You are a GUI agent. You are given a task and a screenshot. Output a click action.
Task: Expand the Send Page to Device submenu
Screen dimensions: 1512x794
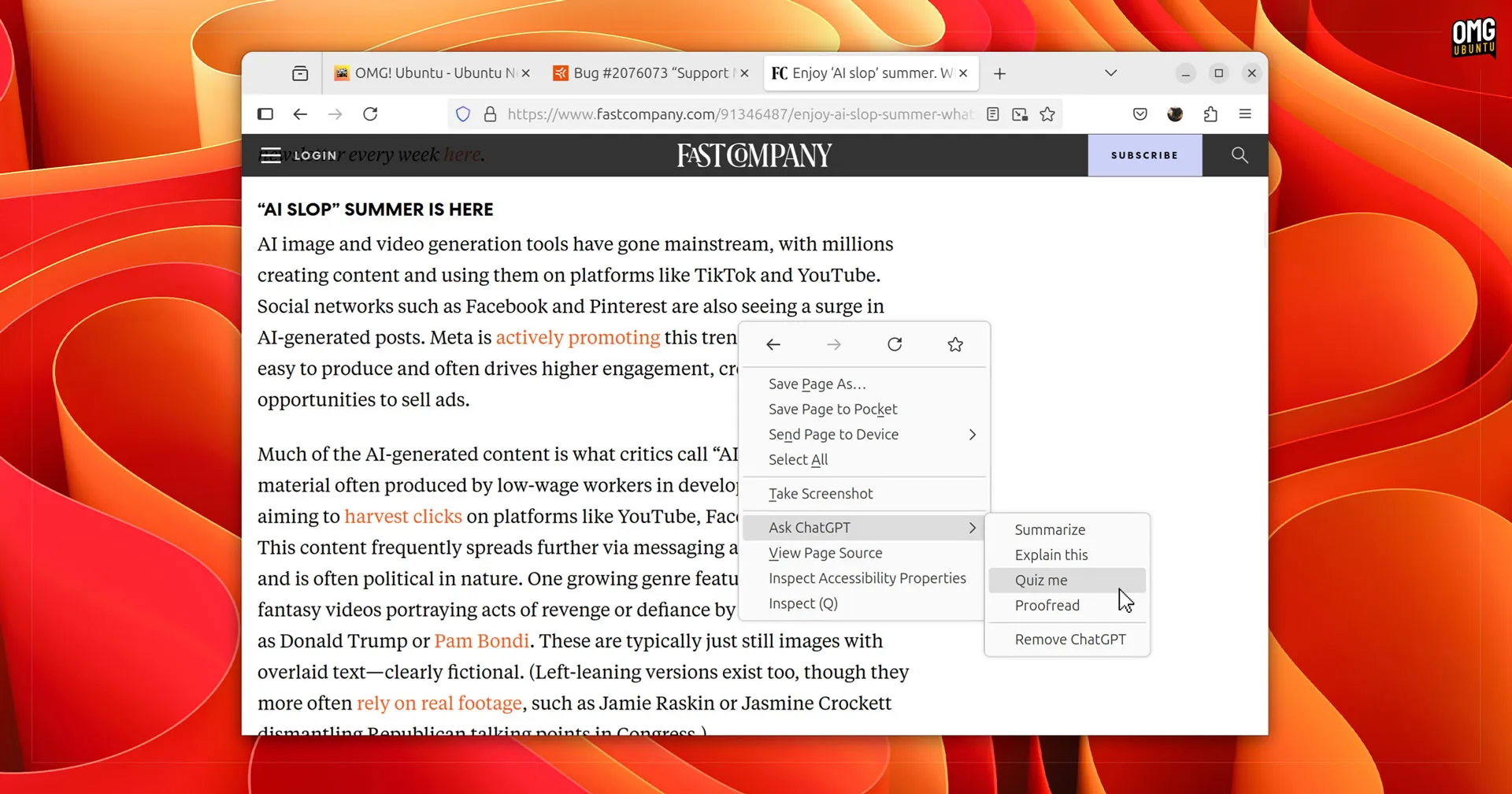click(972, 435)
